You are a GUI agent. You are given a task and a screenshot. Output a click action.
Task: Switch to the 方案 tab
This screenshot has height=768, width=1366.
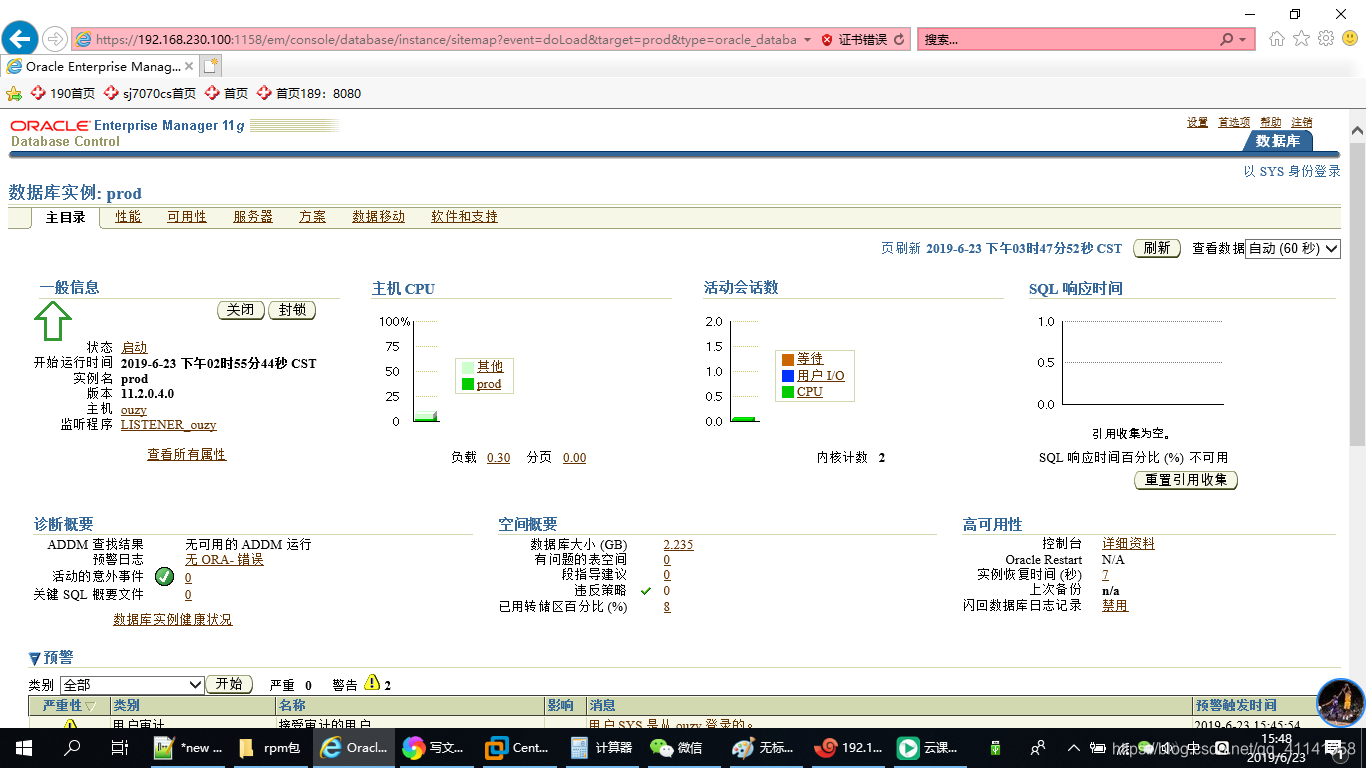pyautogui.click(x=312, y=217)
